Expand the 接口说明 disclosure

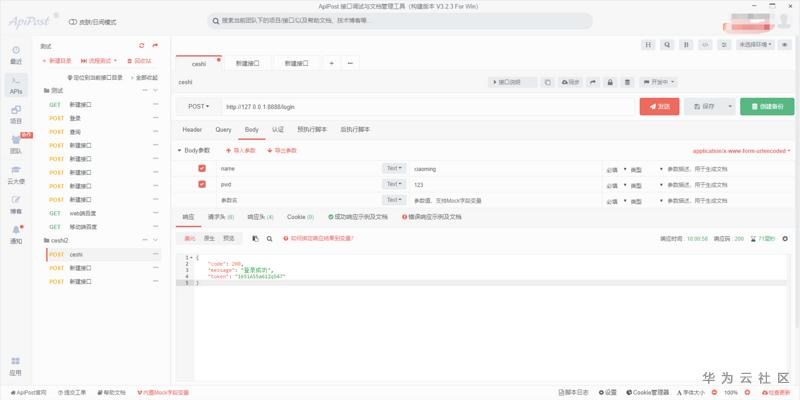pyautogui.click(x=512, y=82)
